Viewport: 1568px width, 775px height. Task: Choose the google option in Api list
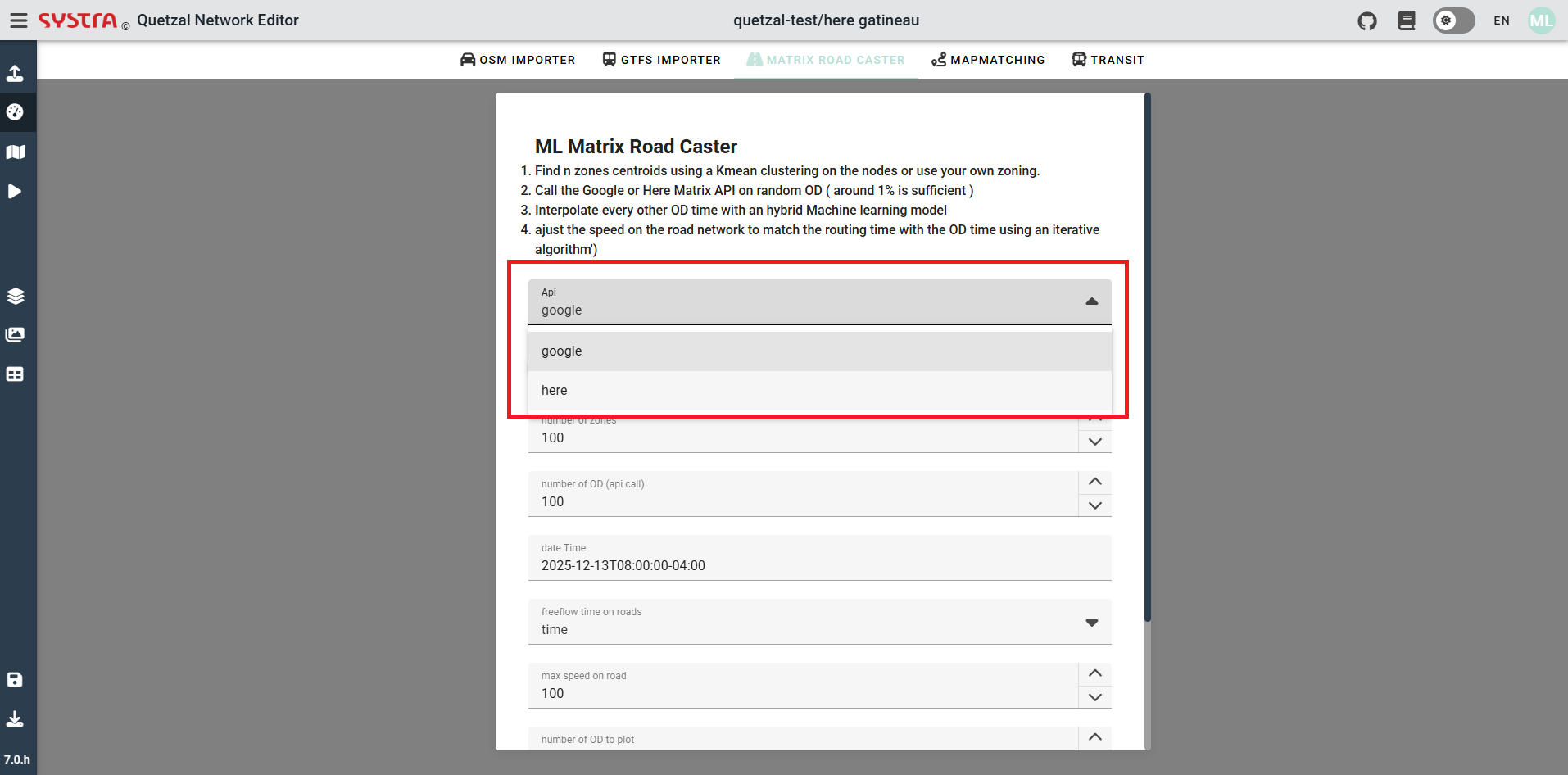coord(819,351)
